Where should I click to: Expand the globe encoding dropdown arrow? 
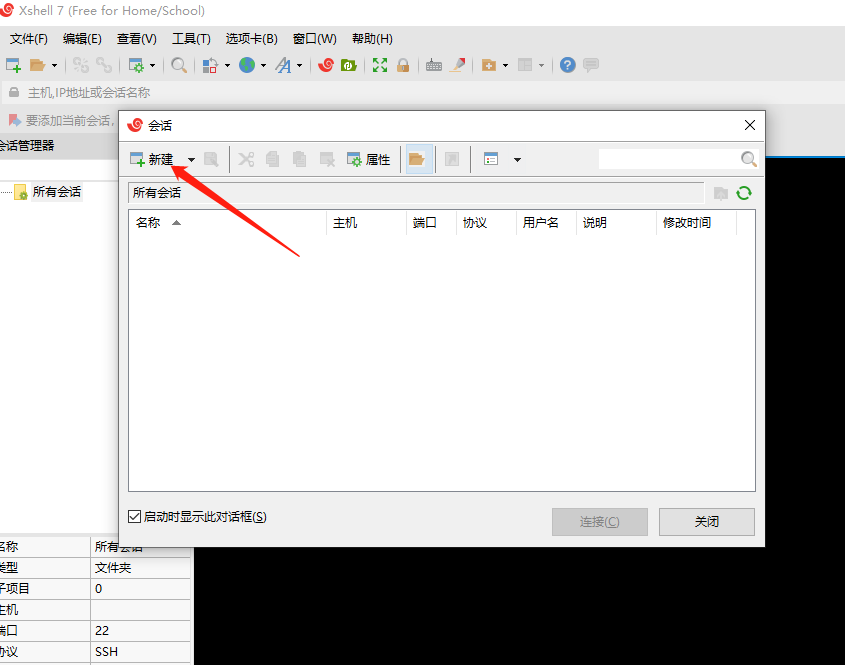coord(264,66)
